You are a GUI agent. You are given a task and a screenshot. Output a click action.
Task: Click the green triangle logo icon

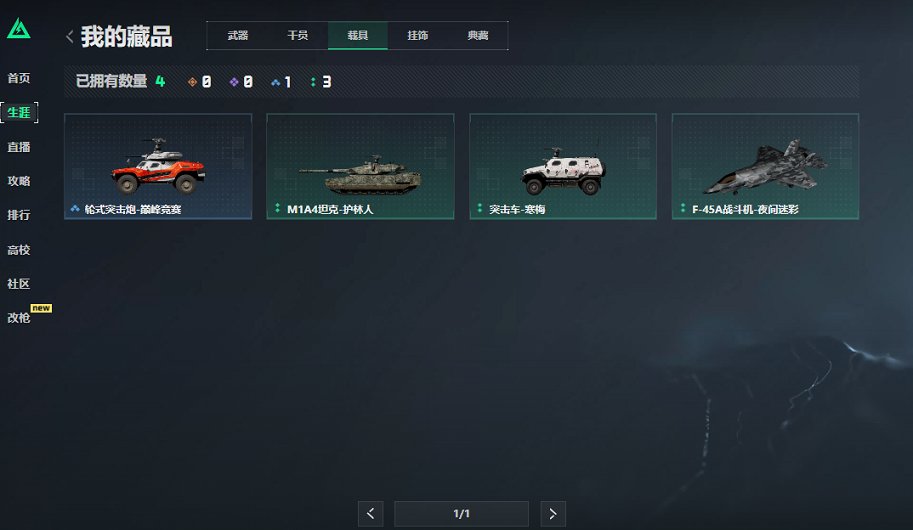(x=19, y=29)
